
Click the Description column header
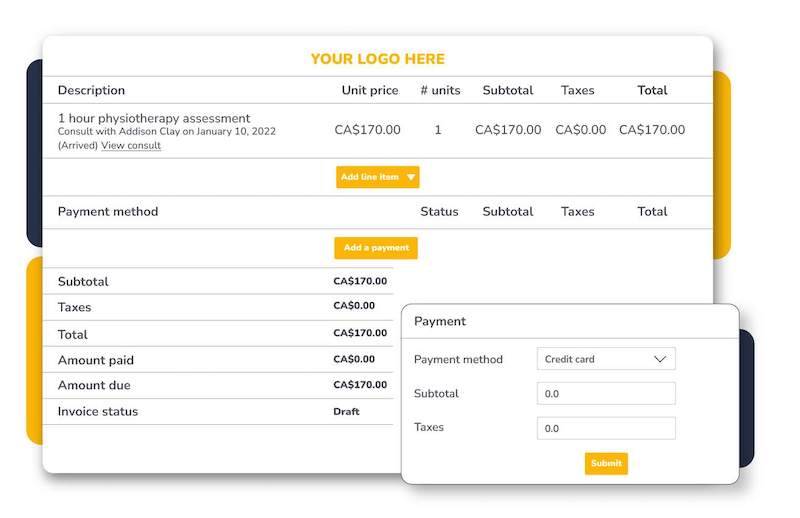click(91, 90)
